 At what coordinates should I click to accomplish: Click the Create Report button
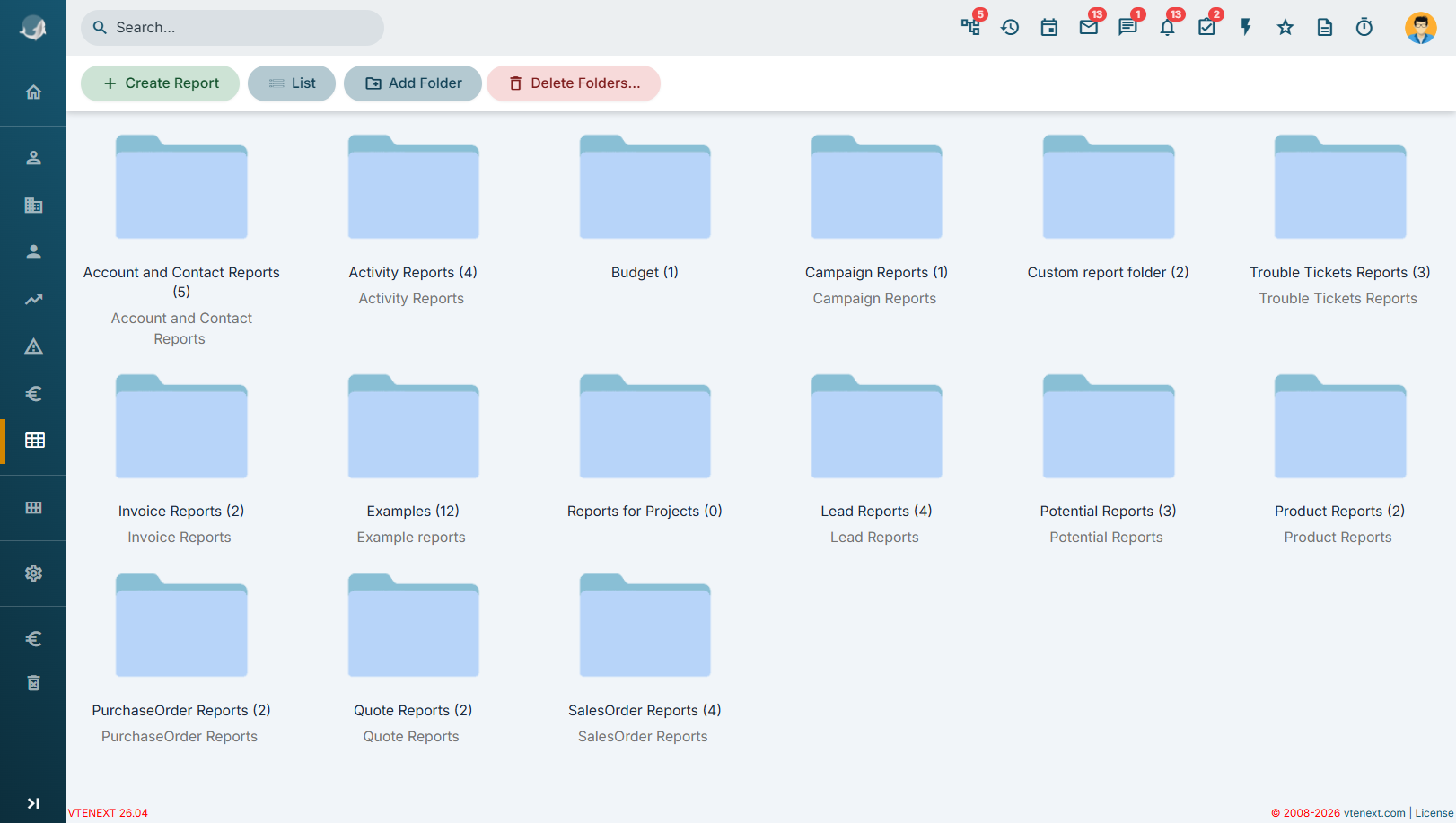161,83
